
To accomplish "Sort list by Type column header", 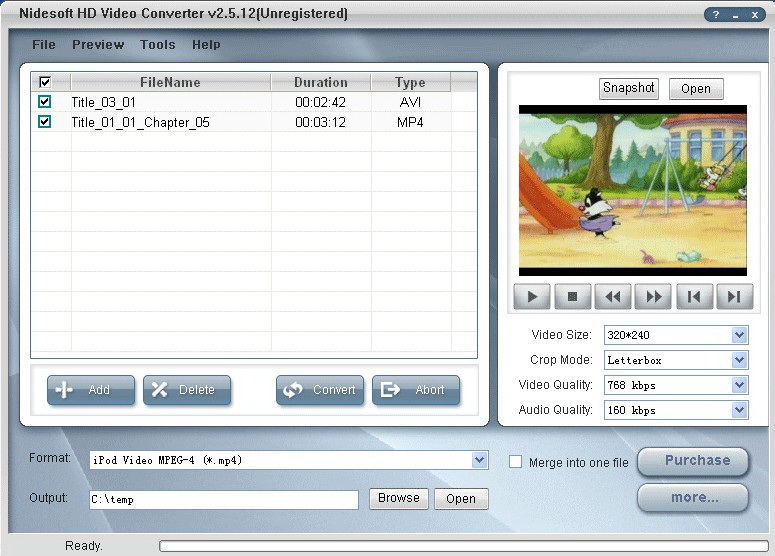I will [410, 82].
